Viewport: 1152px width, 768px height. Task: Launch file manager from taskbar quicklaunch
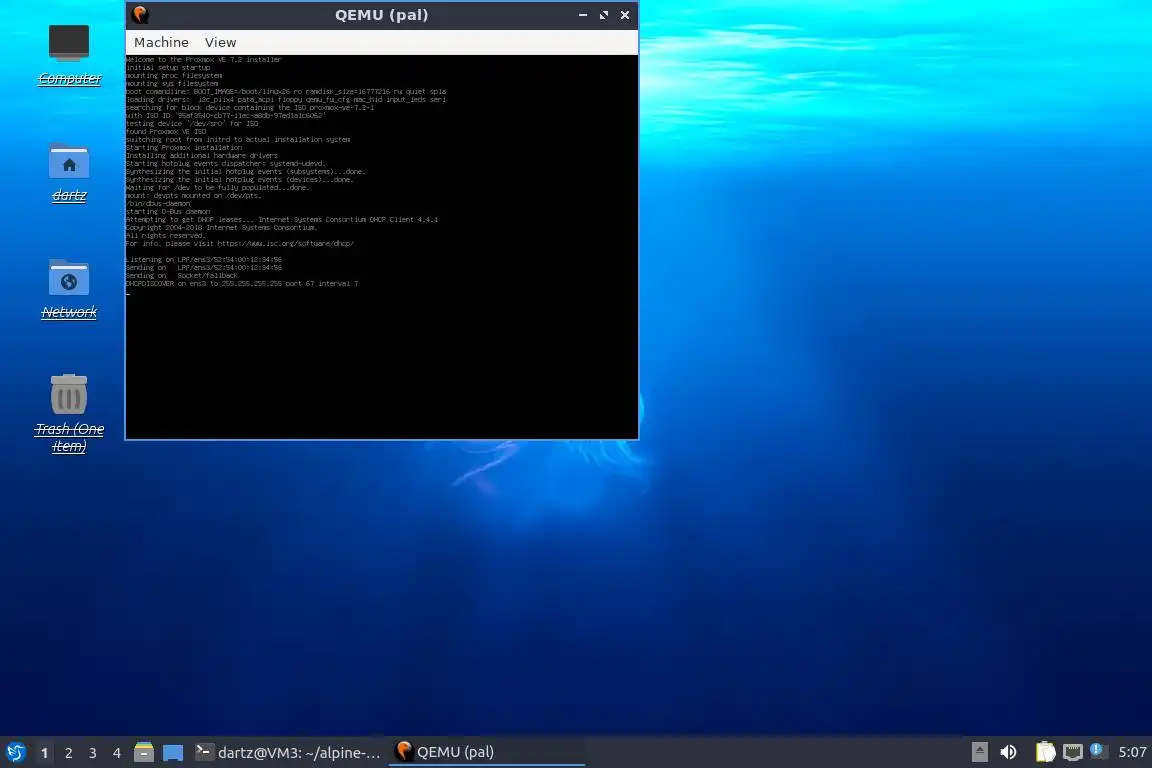tap(144, 752)
